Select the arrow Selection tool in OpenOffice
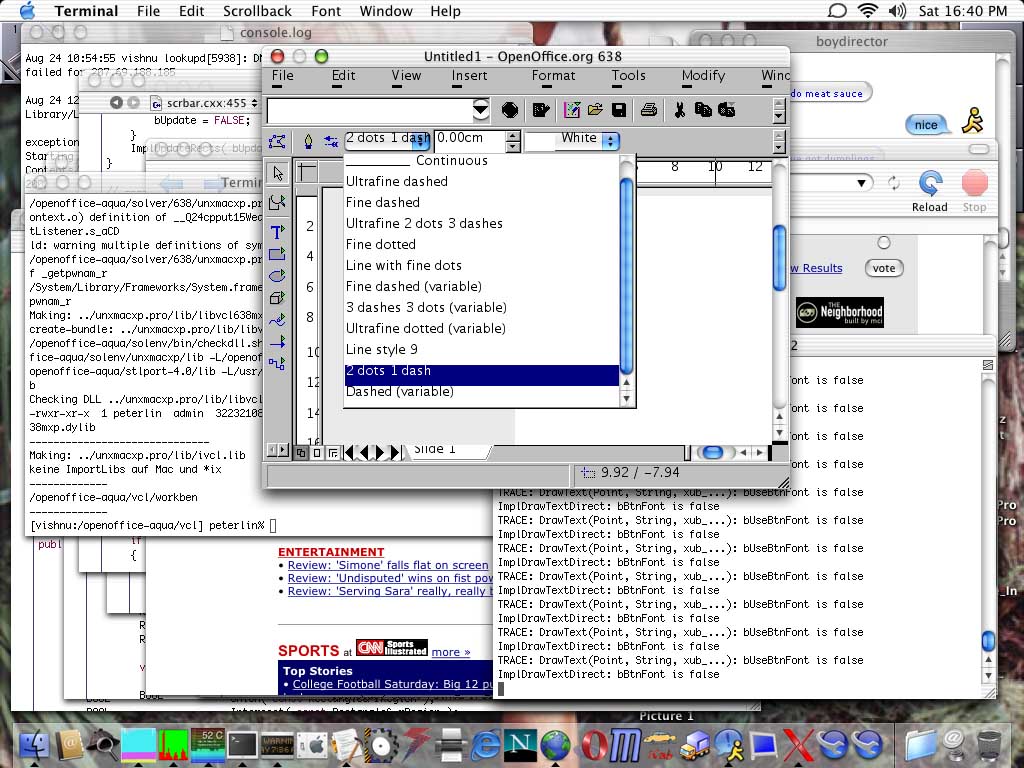 [278, 173]
